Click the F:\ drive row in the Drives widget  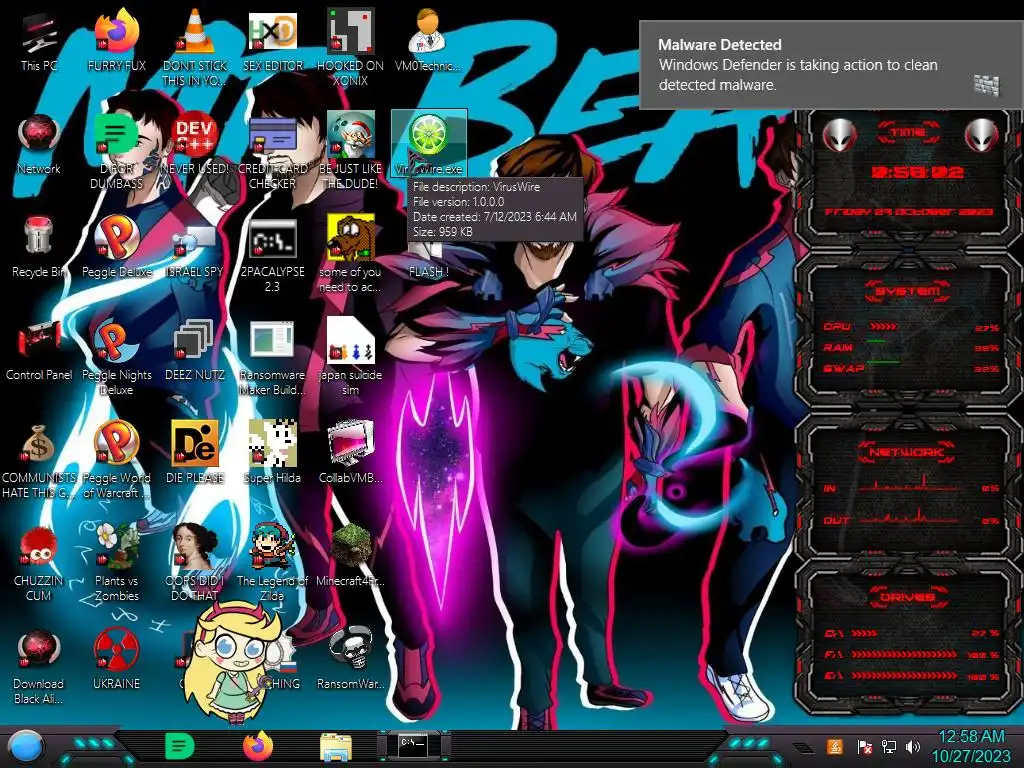point(913,654)
